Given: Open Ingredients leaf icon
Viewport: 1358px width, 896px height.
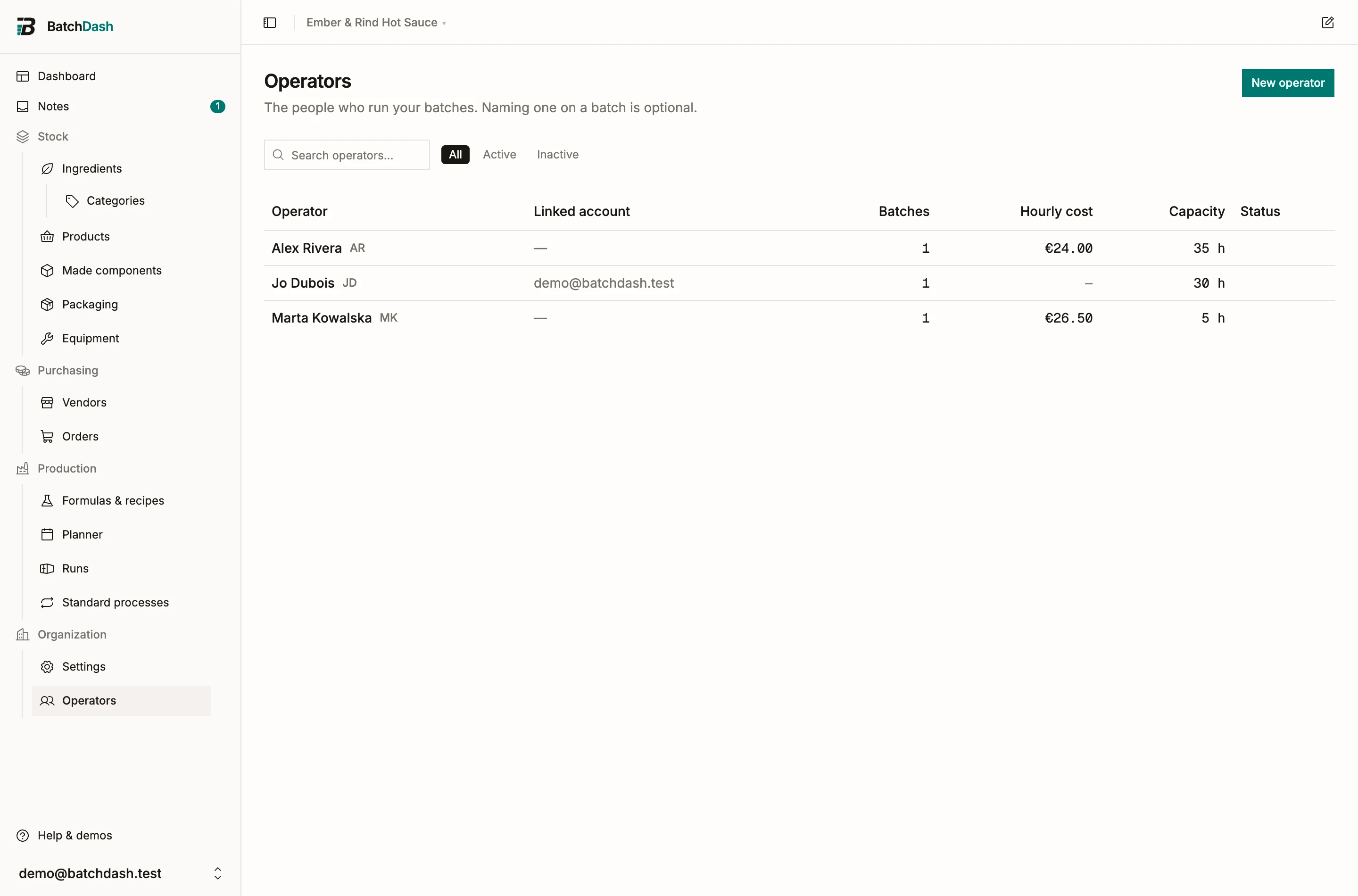Looking at the screenshot, I should pos(48,168).
